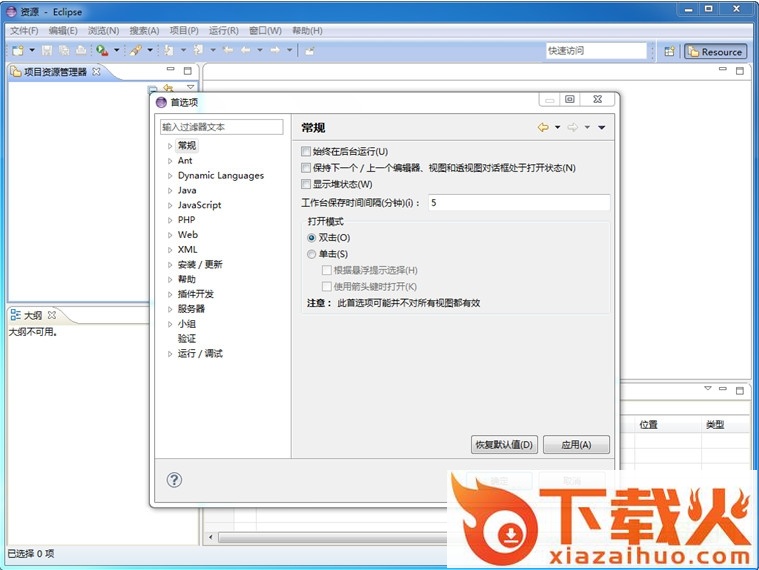Screen dimensions: 759x570
Task: Click the 恢复默认值 button
Action: pyautogui.click(x=504, y=444)
